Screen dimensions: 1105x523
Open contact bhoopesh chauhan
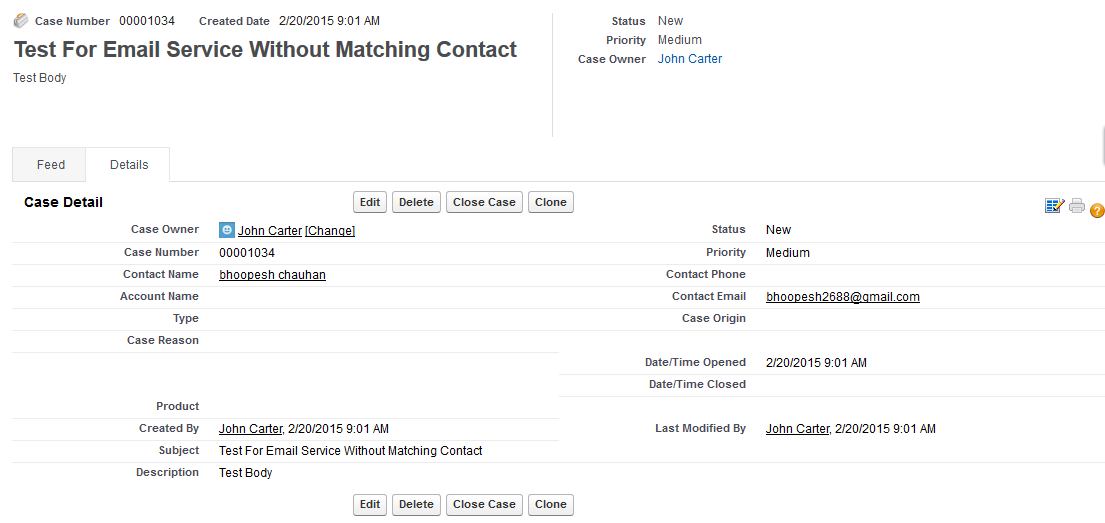pos(272,275)
